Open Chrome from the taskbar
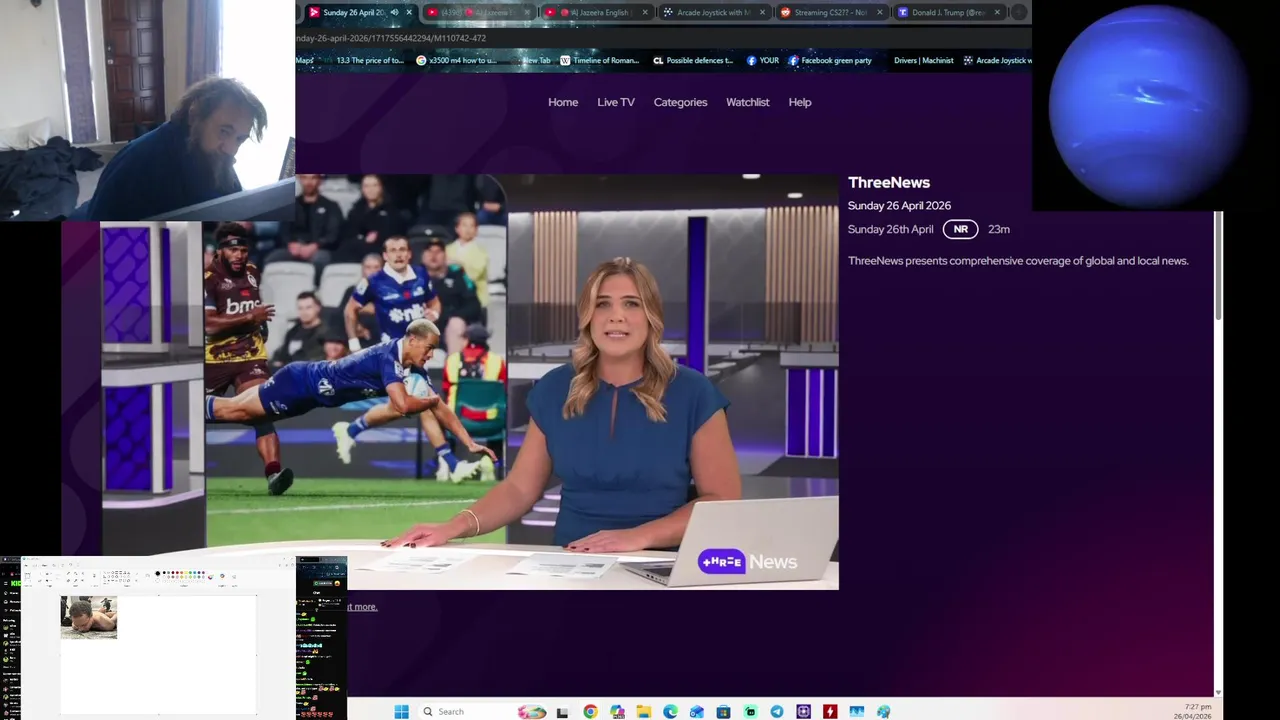 point(590,712)
